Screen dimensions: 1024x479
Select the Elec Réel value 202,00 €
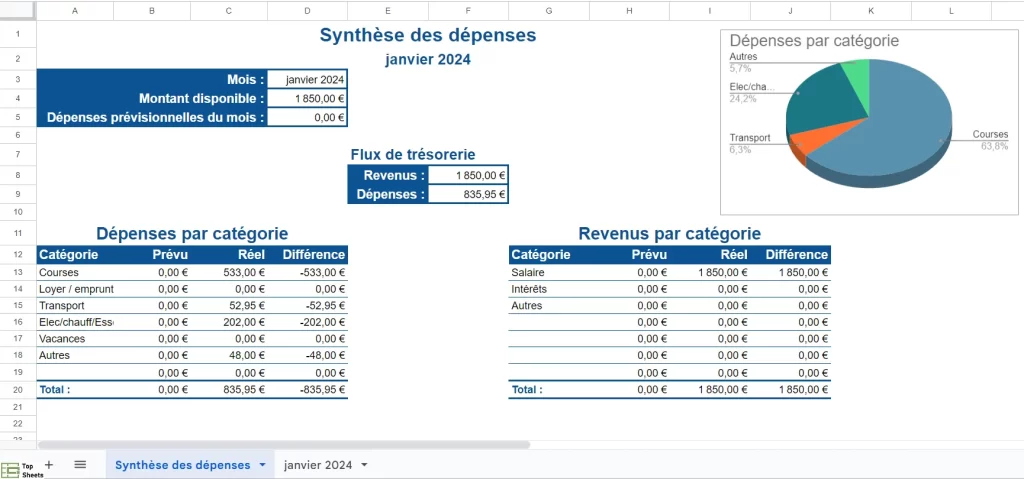pyautogui.click(x=229, y=322)
